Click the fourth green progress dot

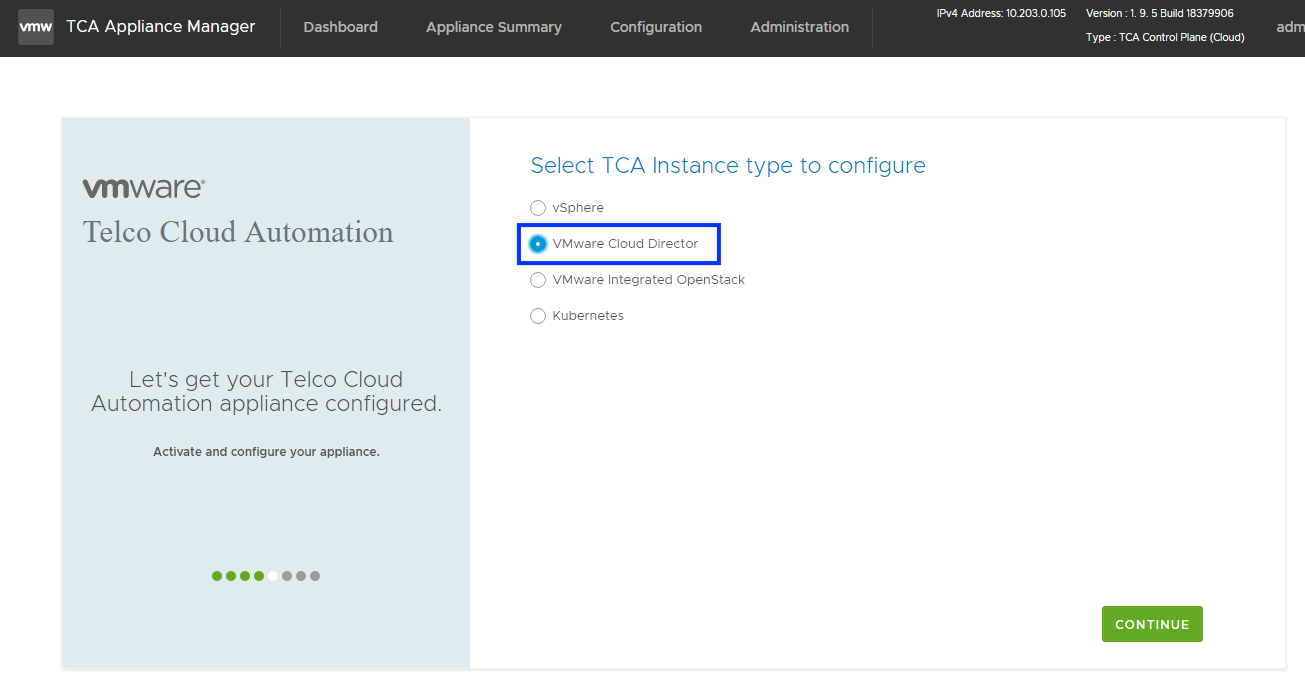259,576
